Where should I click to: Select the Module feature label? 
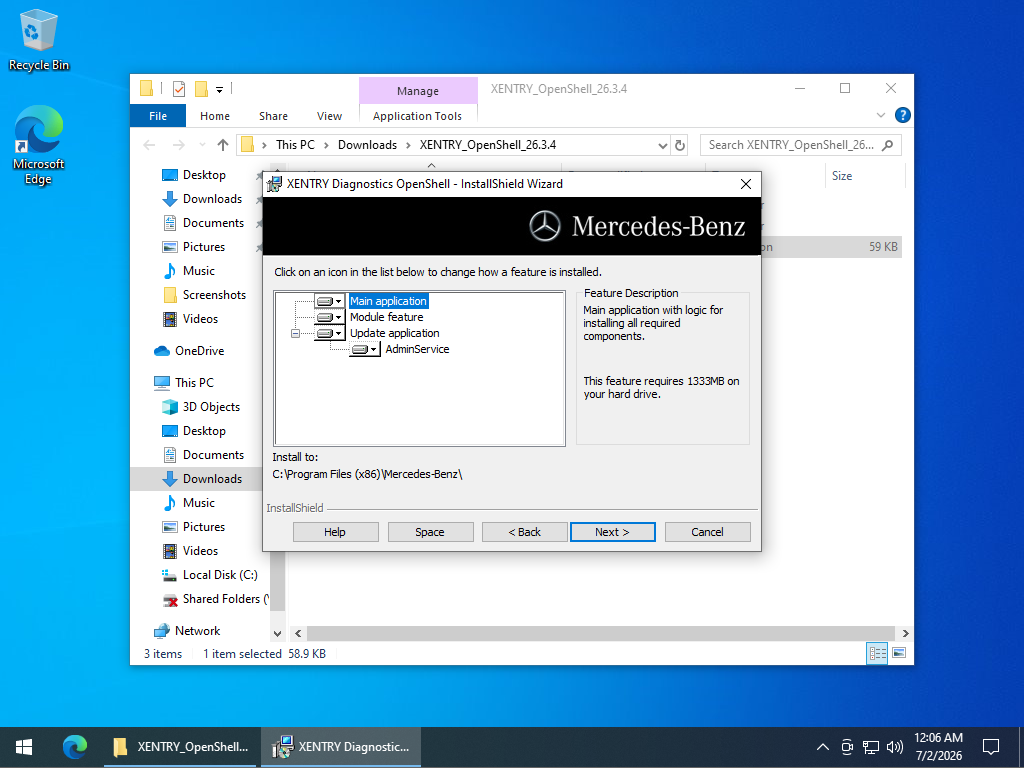pos(387,317)
